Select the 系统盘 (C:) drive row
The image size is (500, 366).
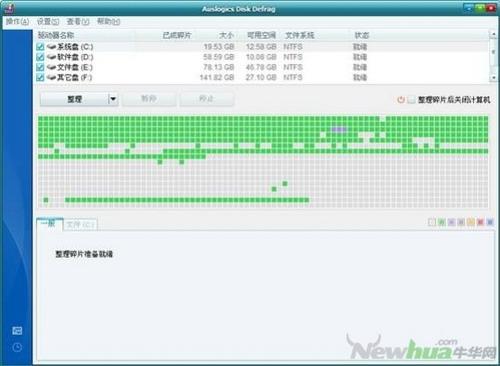pos(262,47)
